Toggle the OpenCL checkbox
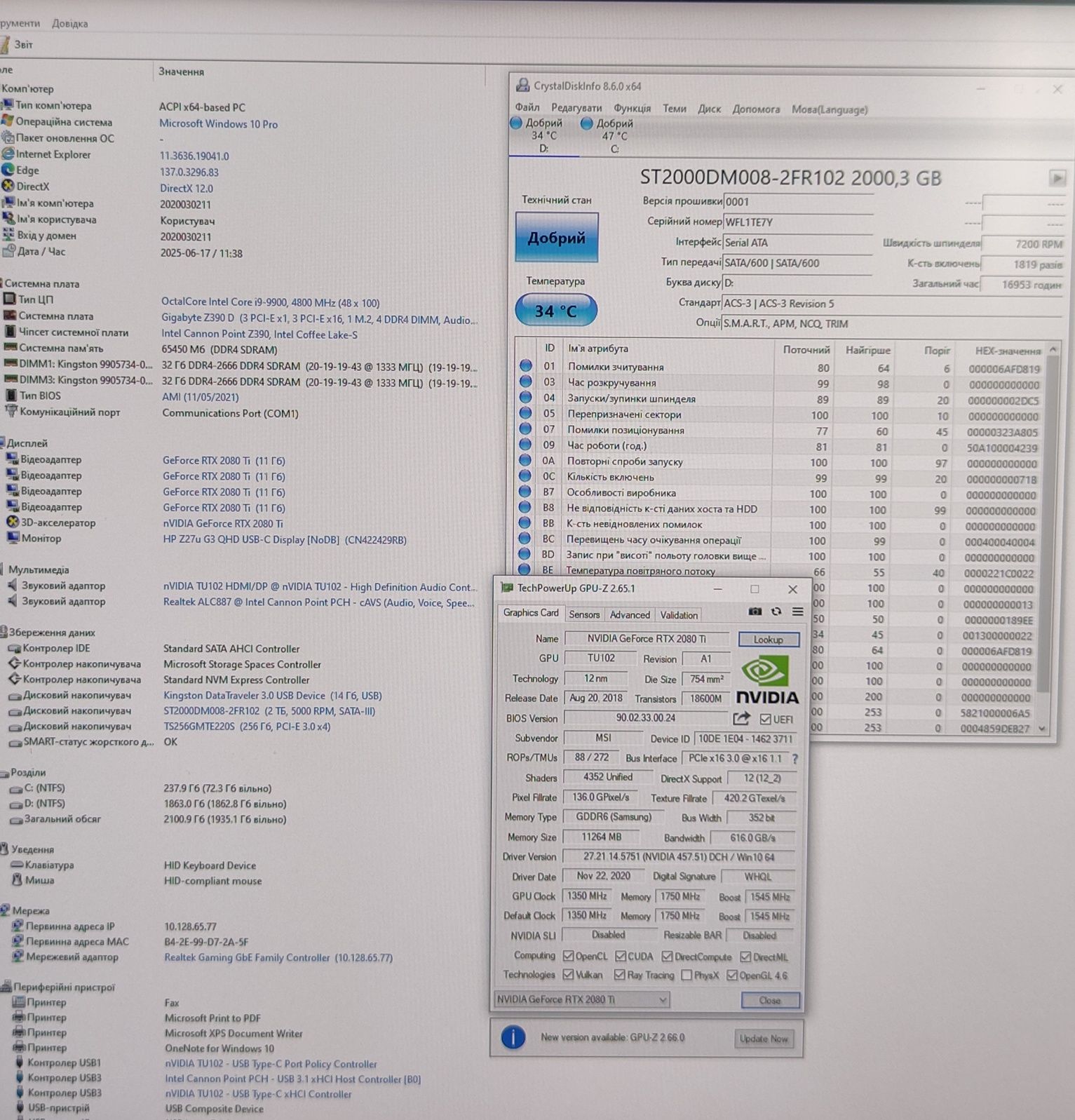This screenshot has height=1120, width=1075. coord(568,957)
